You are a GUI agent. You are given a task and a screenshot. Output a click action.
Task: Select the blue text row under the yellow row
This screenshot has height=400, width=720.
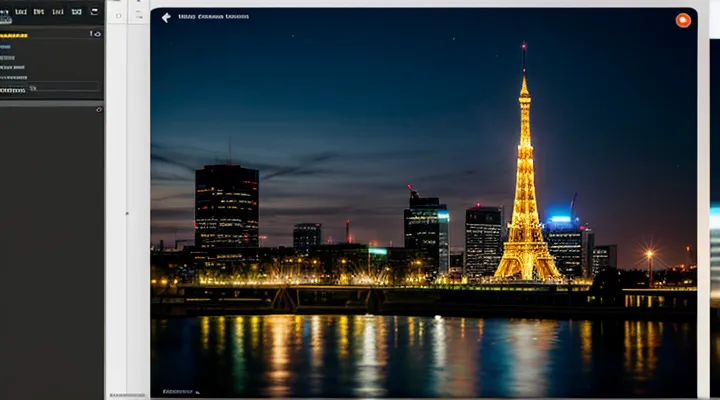point(6,47)
